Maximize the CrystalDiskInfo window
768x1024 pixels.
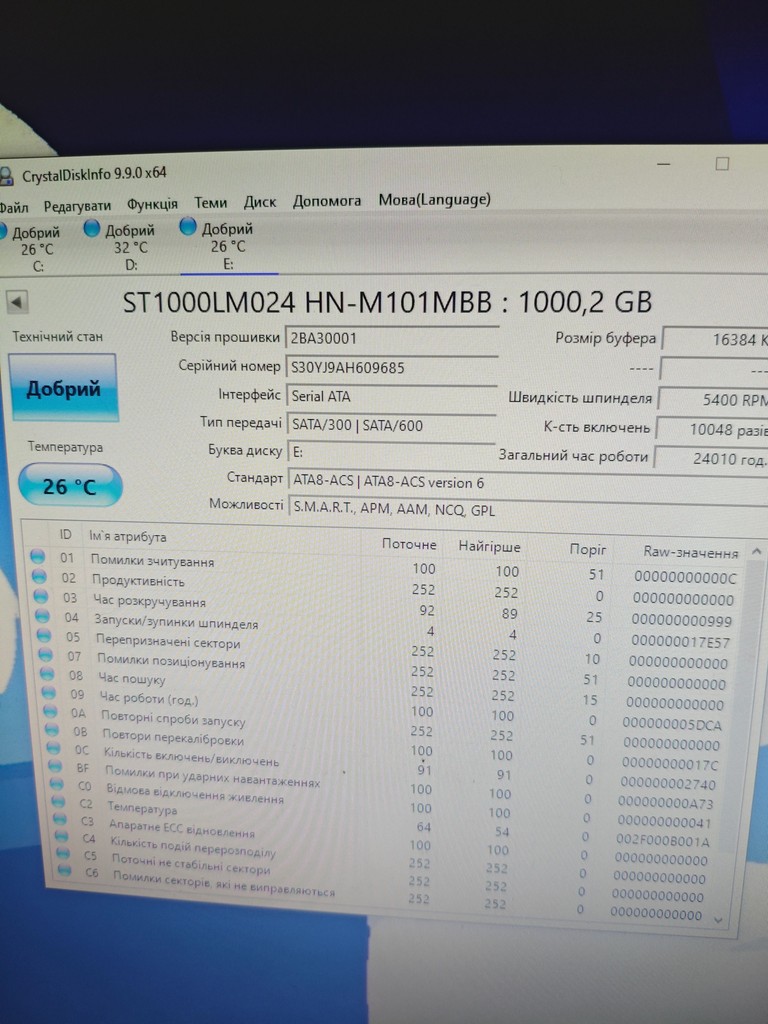pyautogui.click(x=722, y=163)
